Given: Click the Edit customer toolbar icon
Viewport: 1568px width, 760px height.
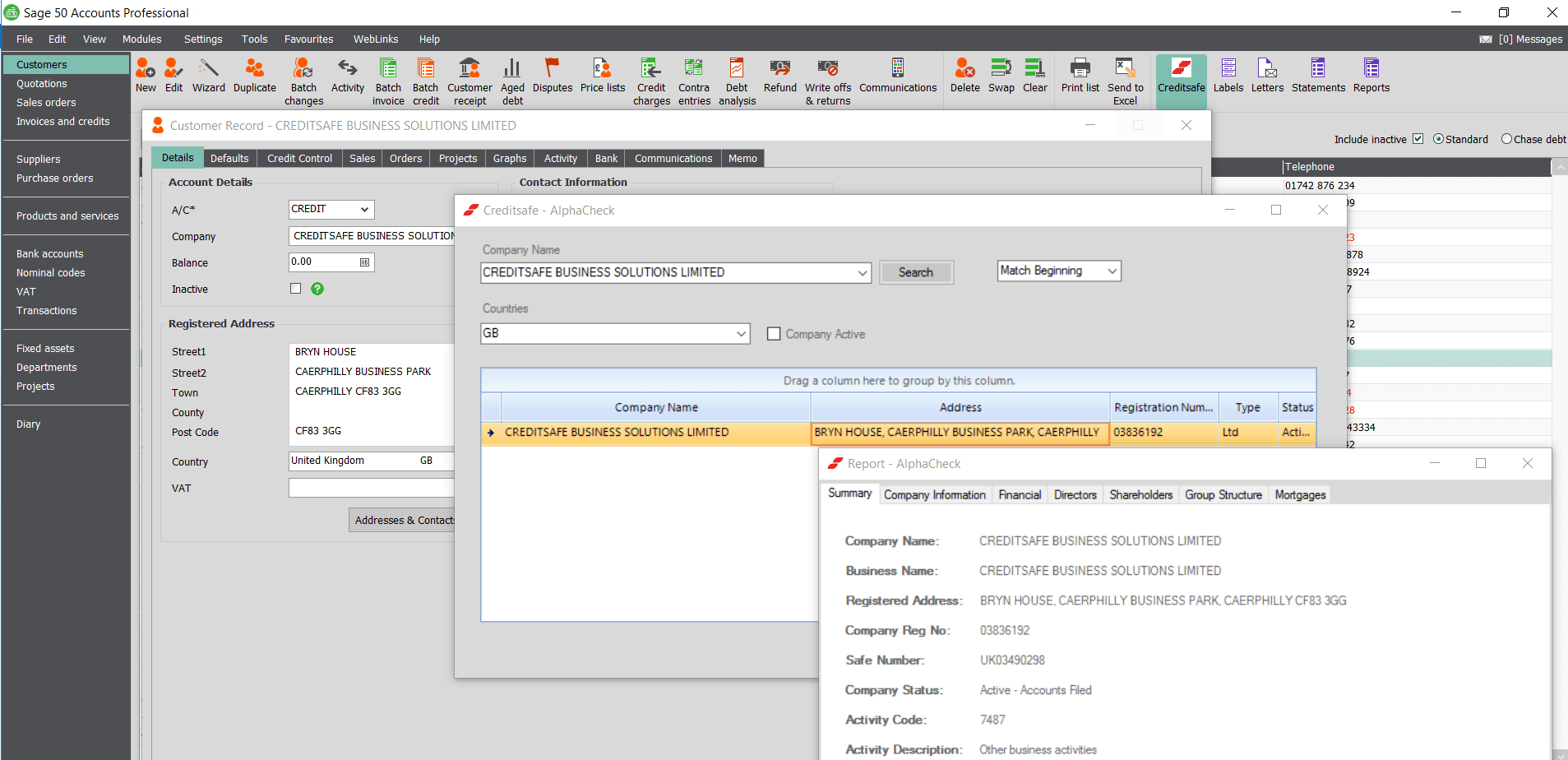Looking at the screenshot, I should pos(173,75).
